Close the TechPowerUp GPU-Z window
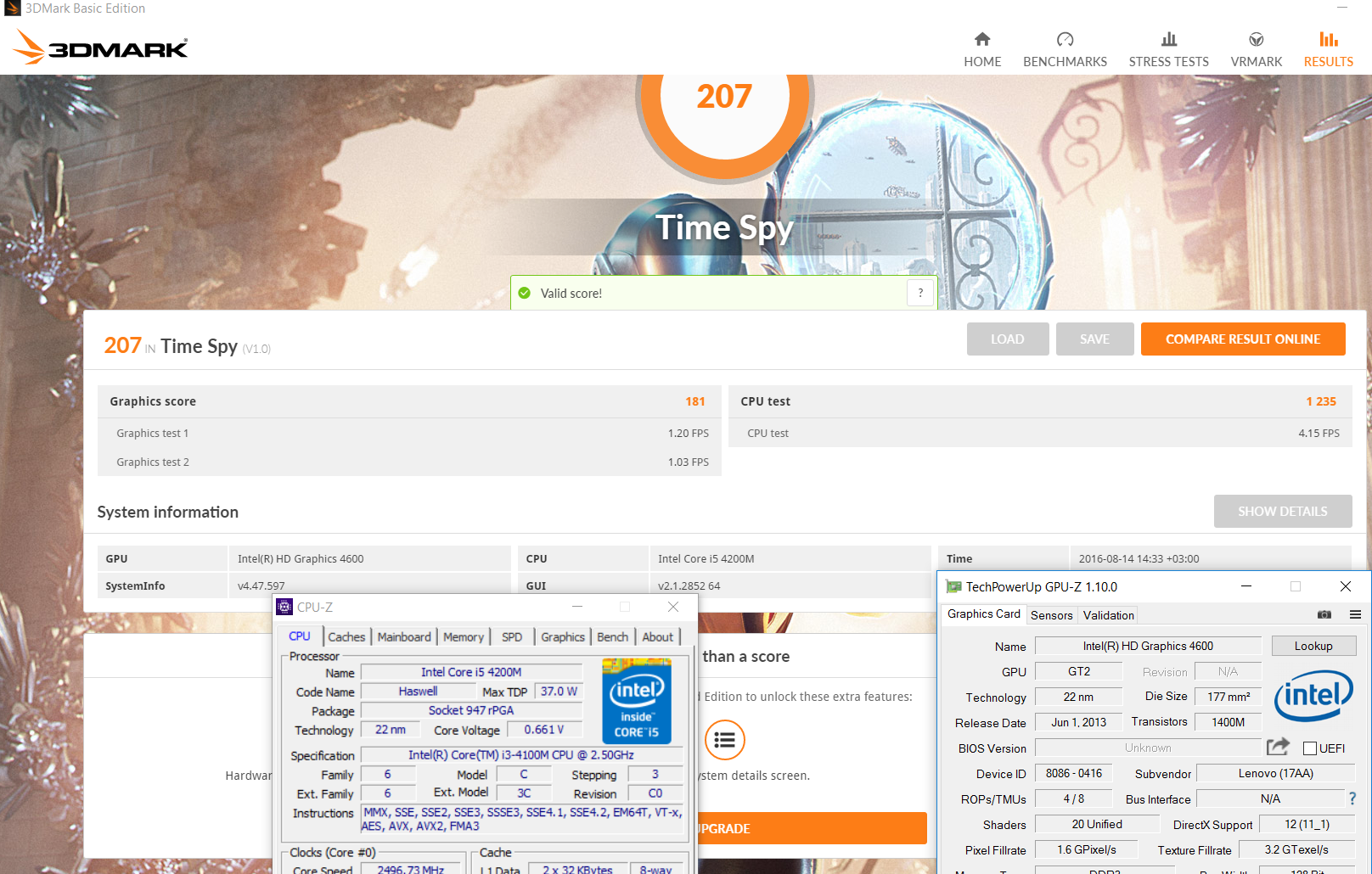 pos(1346,586)
